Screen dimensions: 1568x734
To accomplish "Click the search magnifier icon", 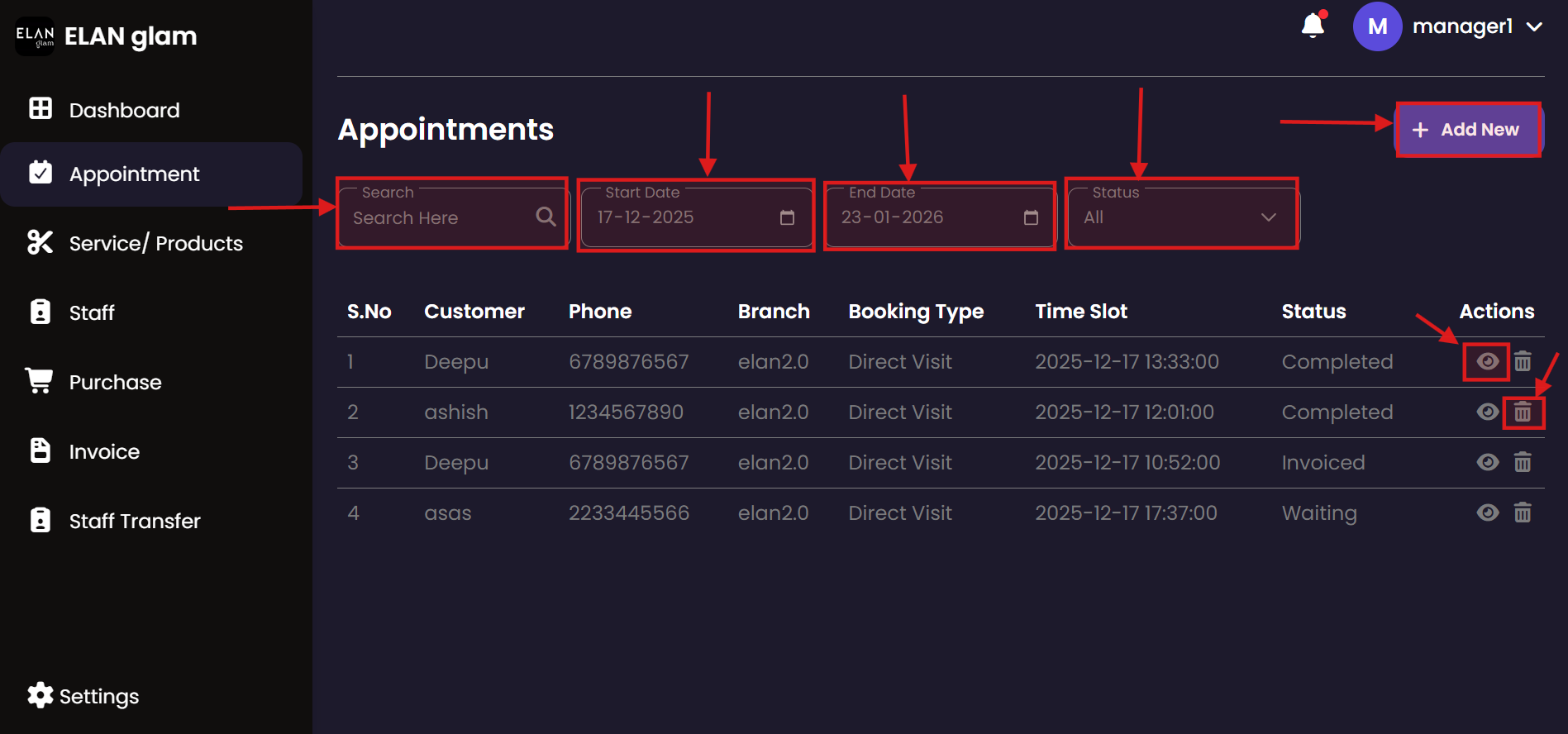I will pyautogui.click(x=546, y=217).
